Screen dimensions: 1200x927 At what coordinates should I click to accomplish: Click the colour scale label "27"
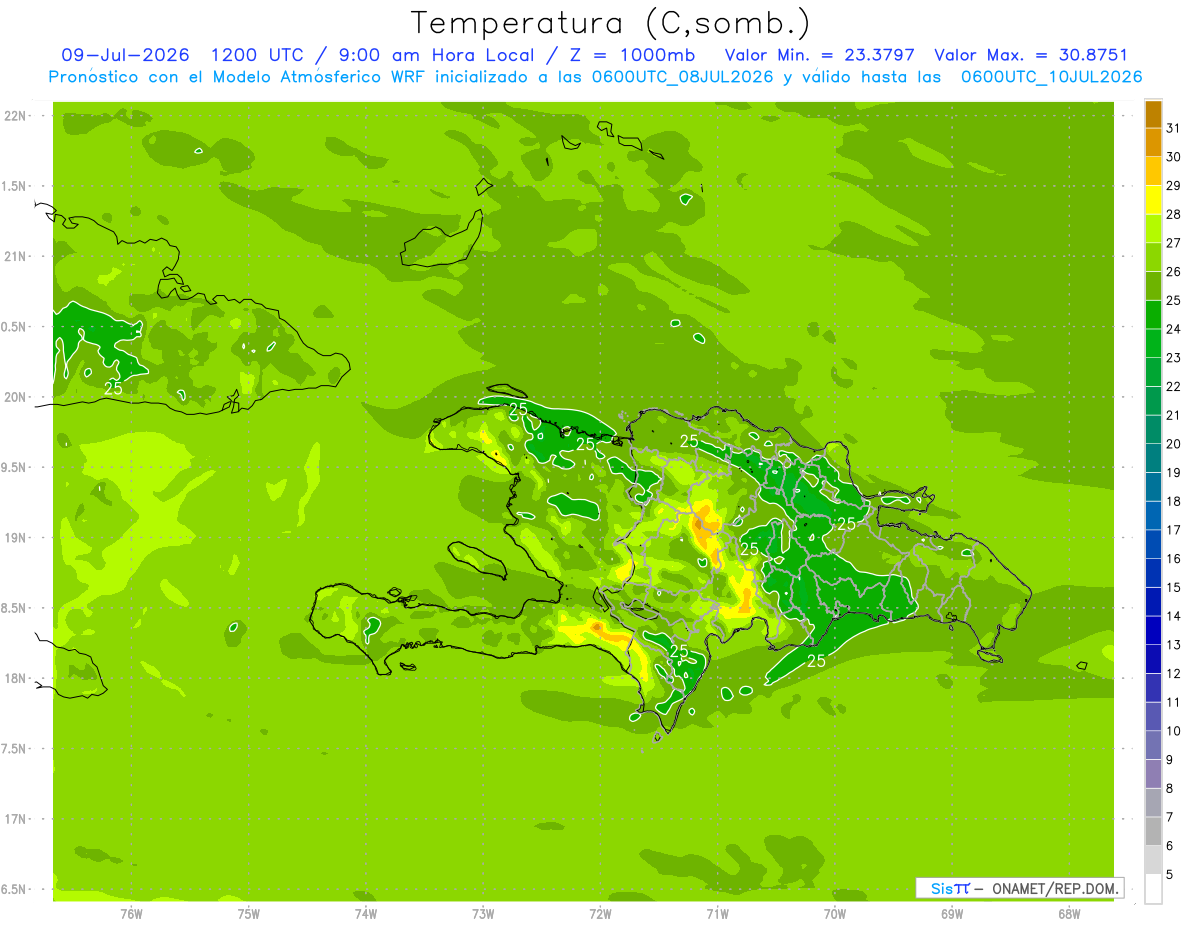(x=1173, y=243)
